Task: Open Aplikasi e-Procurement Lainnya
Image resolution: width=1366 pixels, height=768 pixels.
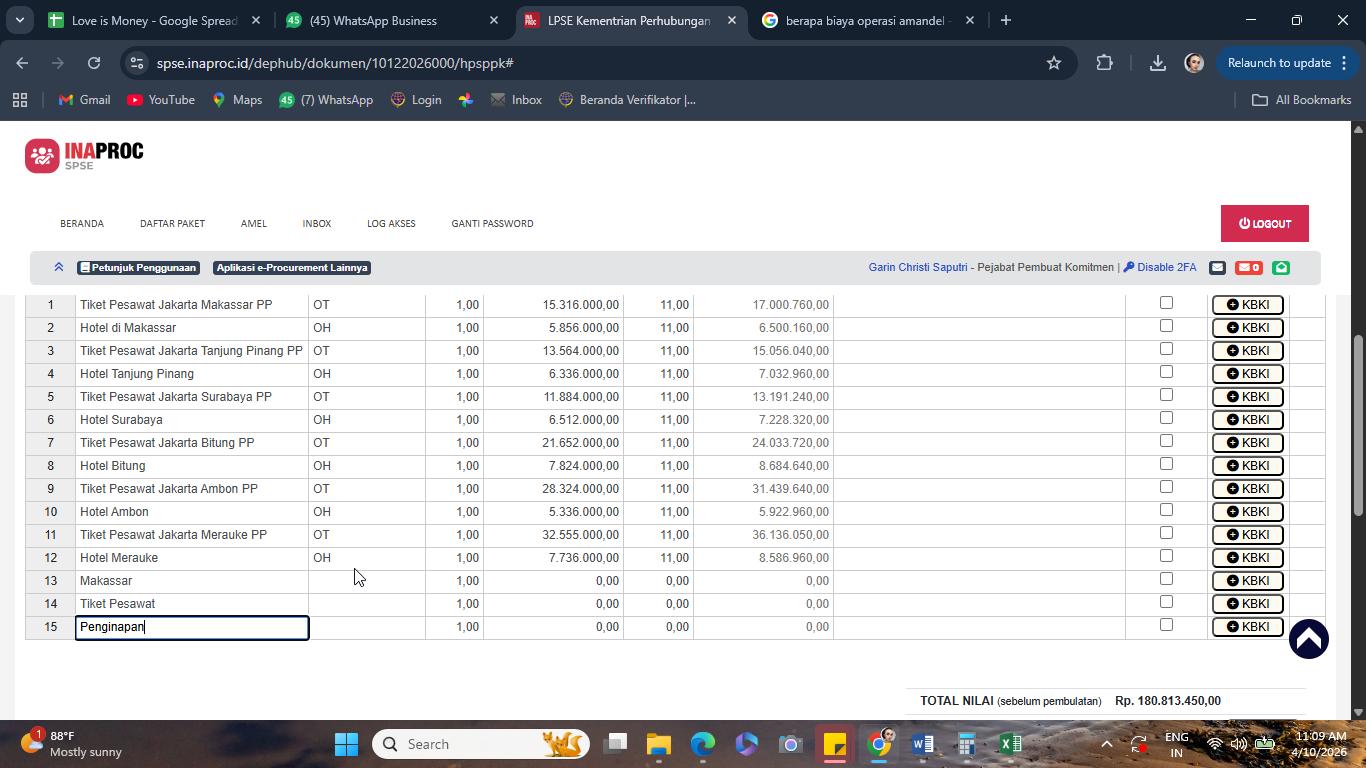Action: (x=292, y=267)
